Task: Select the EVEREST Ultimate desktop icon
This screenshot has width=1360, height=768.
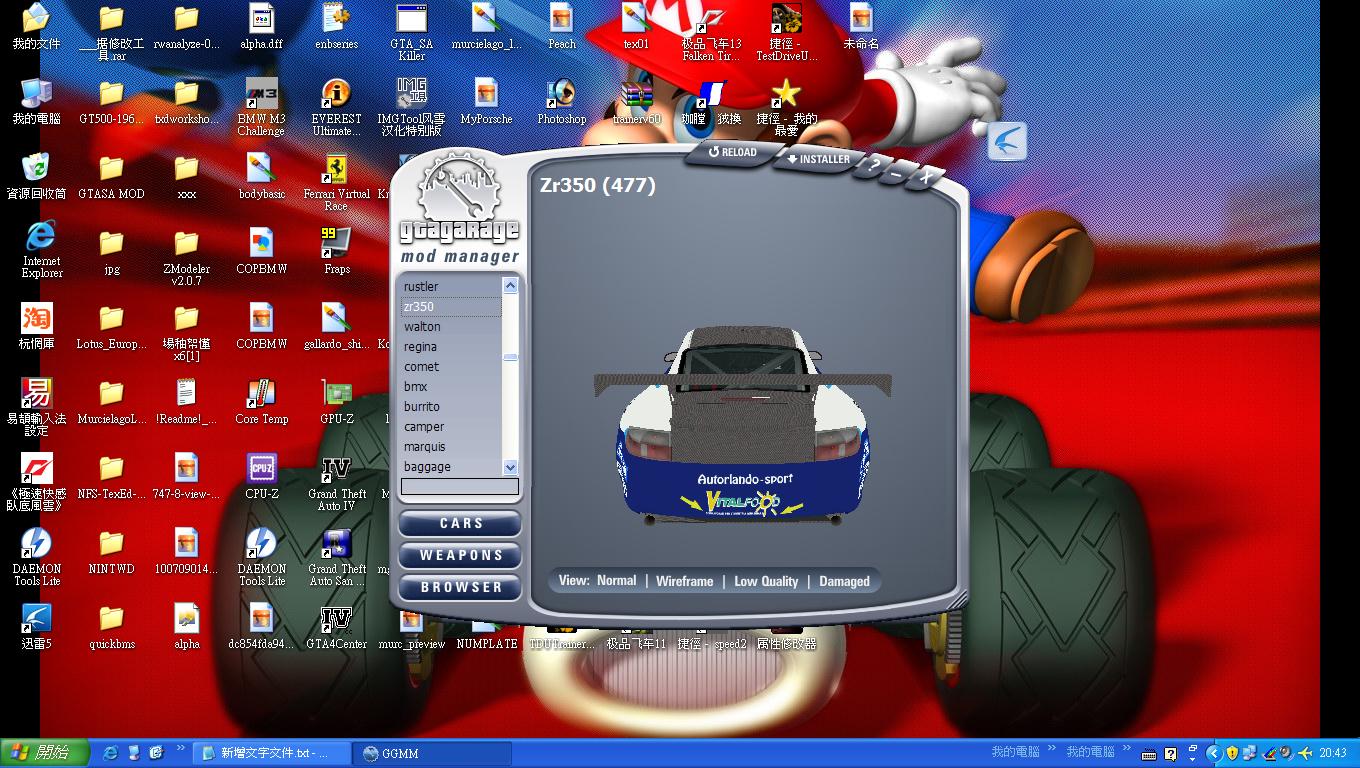Action: pyautogui.click(x=336, y=107)
